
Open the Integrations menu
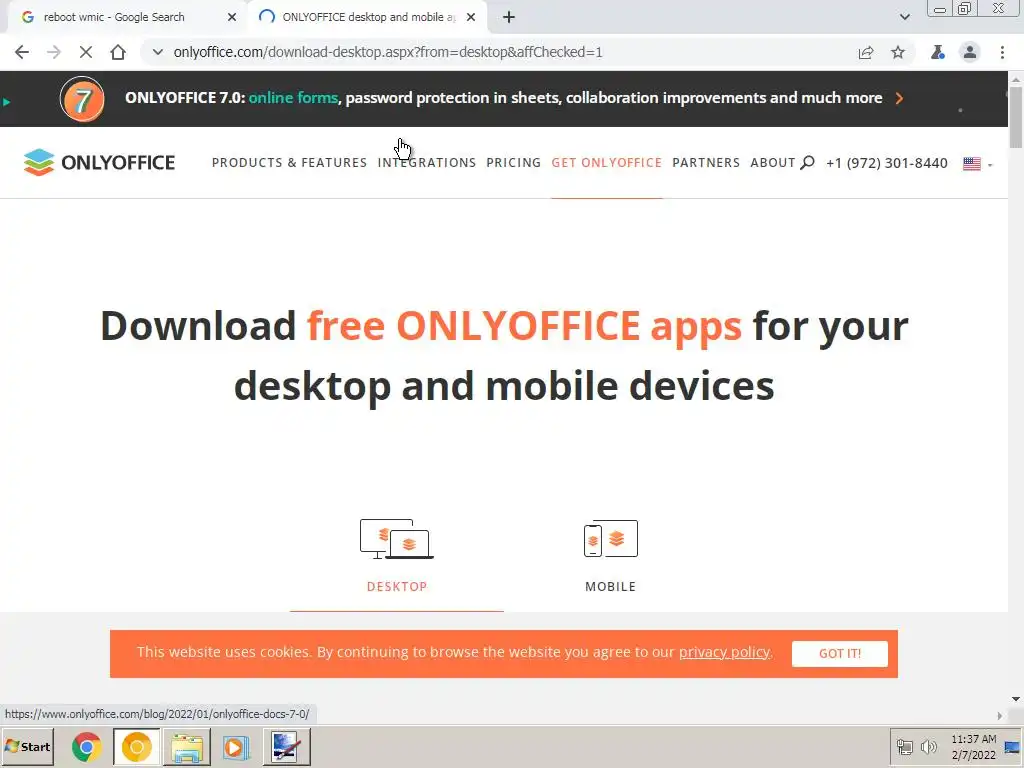tap(426, 163)
